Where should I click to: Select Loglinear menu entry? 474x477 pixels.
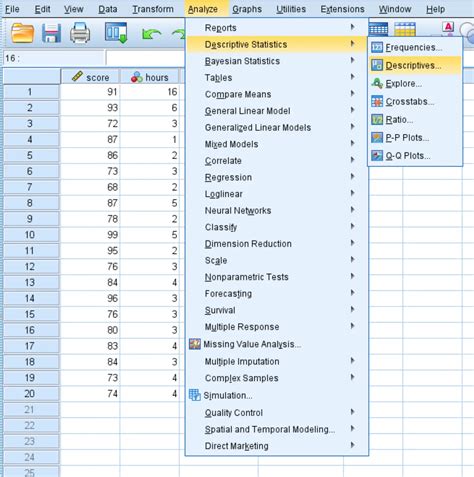pyautogui.click(x=277, y=194)
